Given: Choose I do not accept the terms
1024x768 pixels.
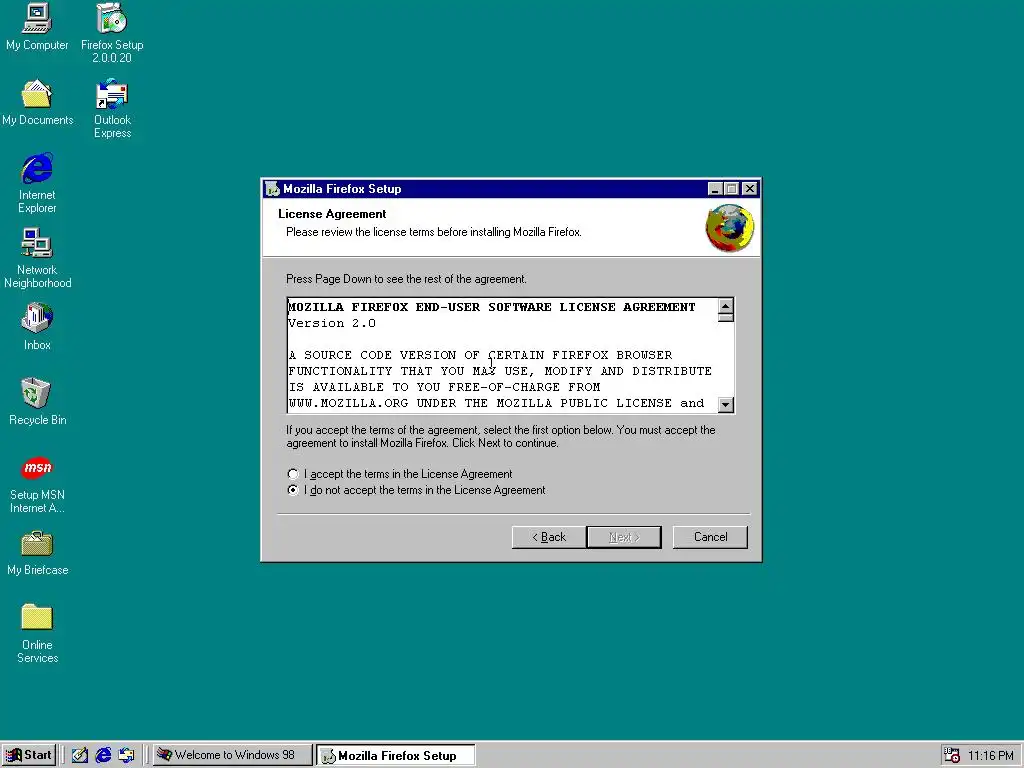Looking at the screenshot, I should coord(293,490).
